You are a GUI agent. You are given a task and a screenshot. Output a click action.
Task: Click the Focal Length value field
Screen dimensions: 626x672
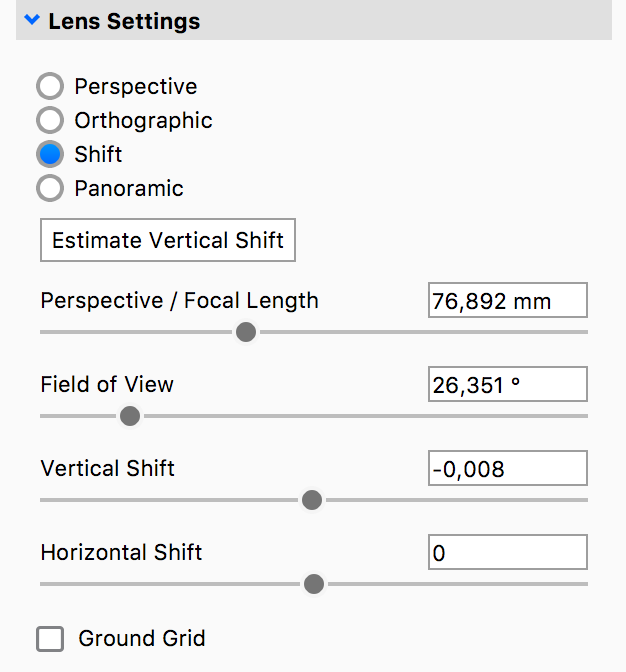507,301
